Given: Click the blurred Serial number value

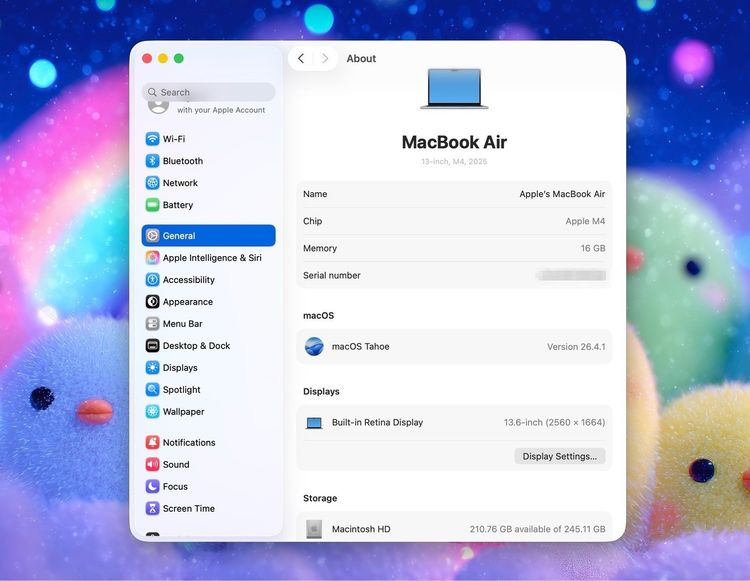Looking at the screenshot, I should [x=572, y=275].
